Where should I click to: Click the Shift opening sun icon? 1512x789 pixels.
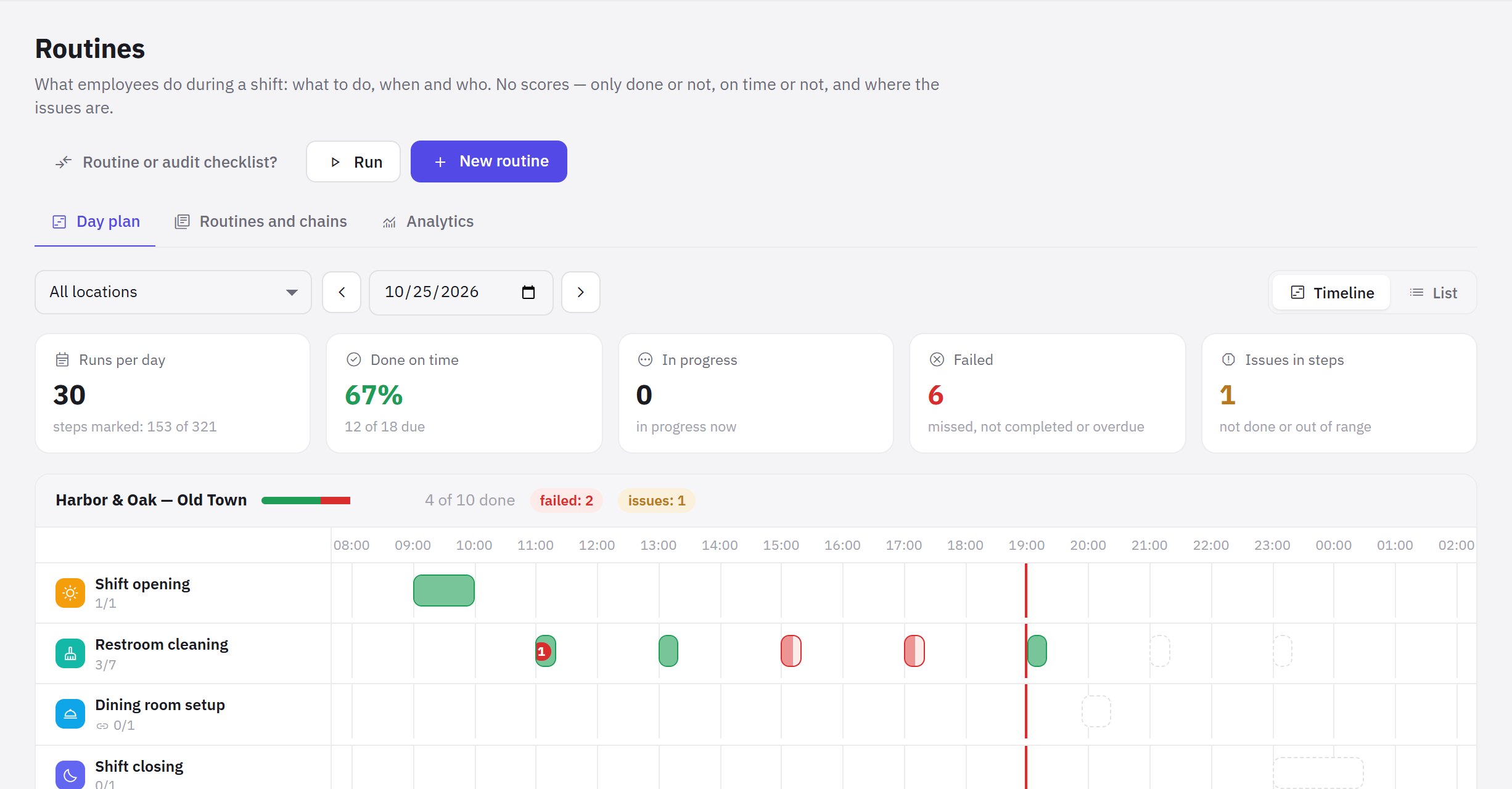(70, 593)
